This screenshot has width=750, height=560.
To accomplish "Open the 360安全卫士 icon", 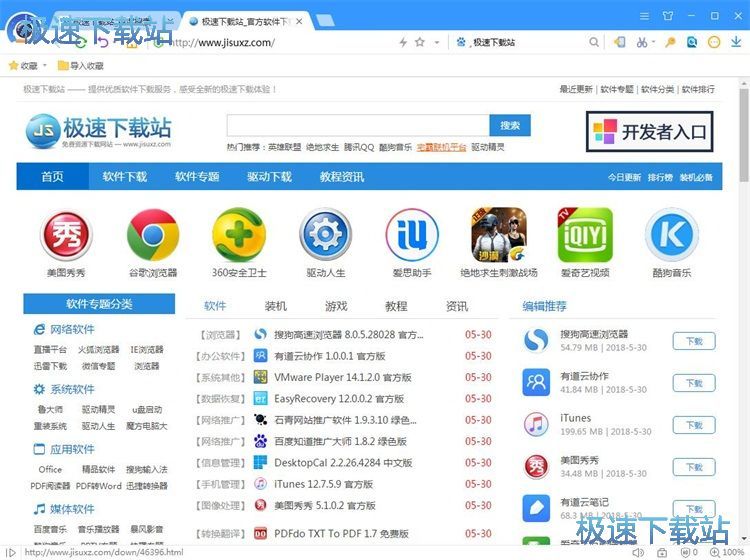I will click(x=239, y=236).
